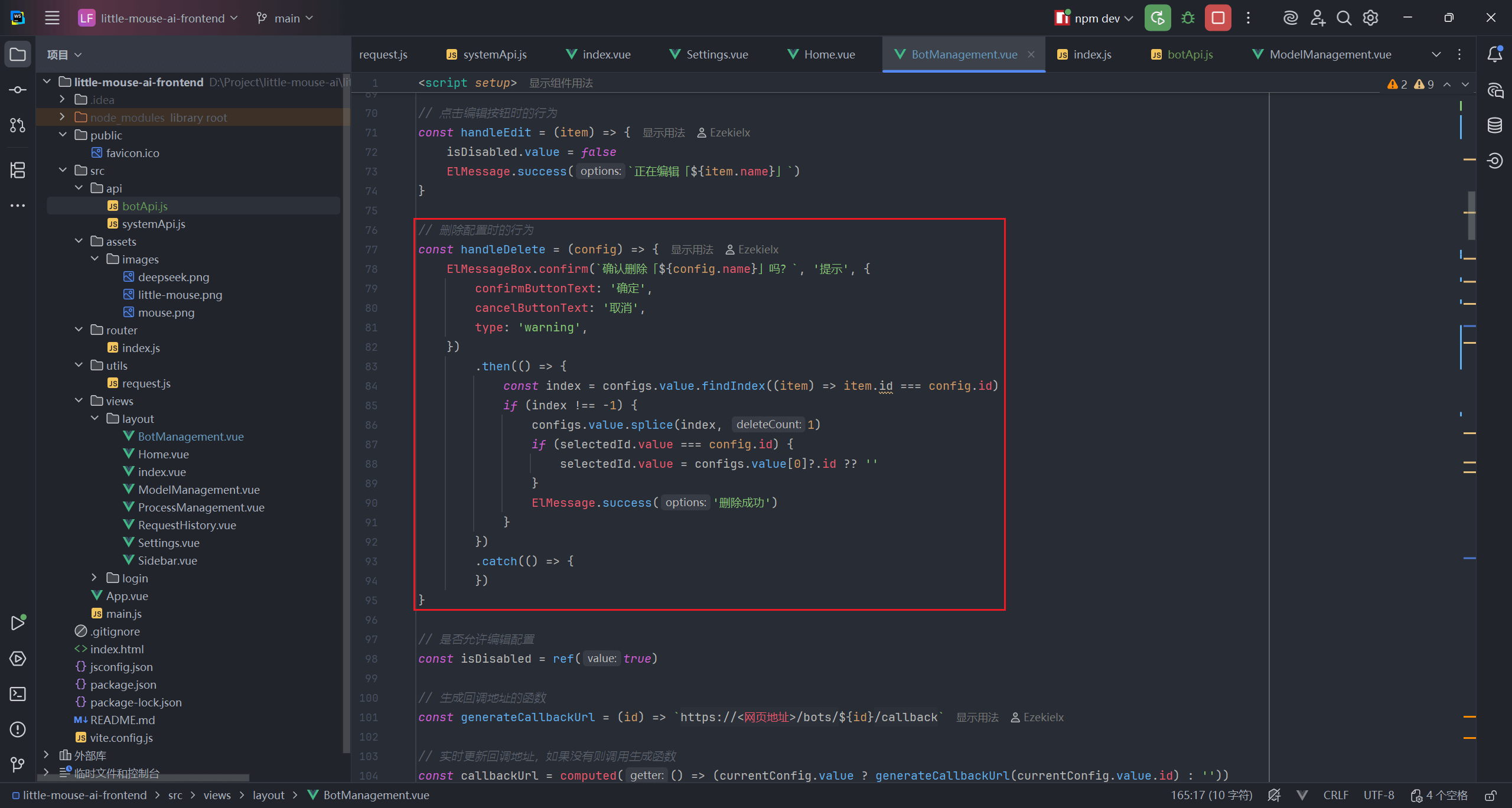Open the Problems tool window icon
1512x808 pixels.
[18, 729]
